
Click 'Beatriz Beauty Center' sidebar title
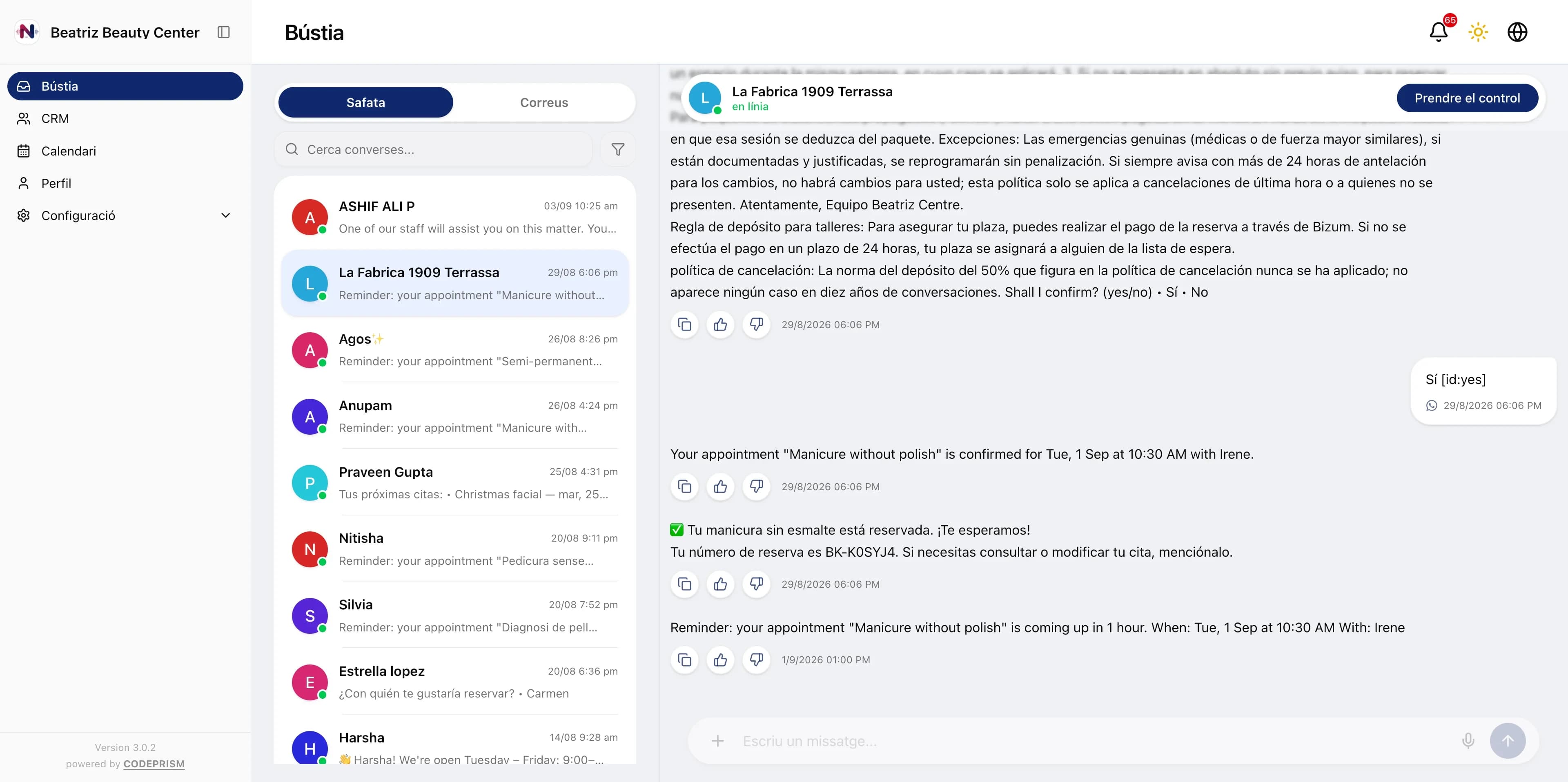pos(125,32)
